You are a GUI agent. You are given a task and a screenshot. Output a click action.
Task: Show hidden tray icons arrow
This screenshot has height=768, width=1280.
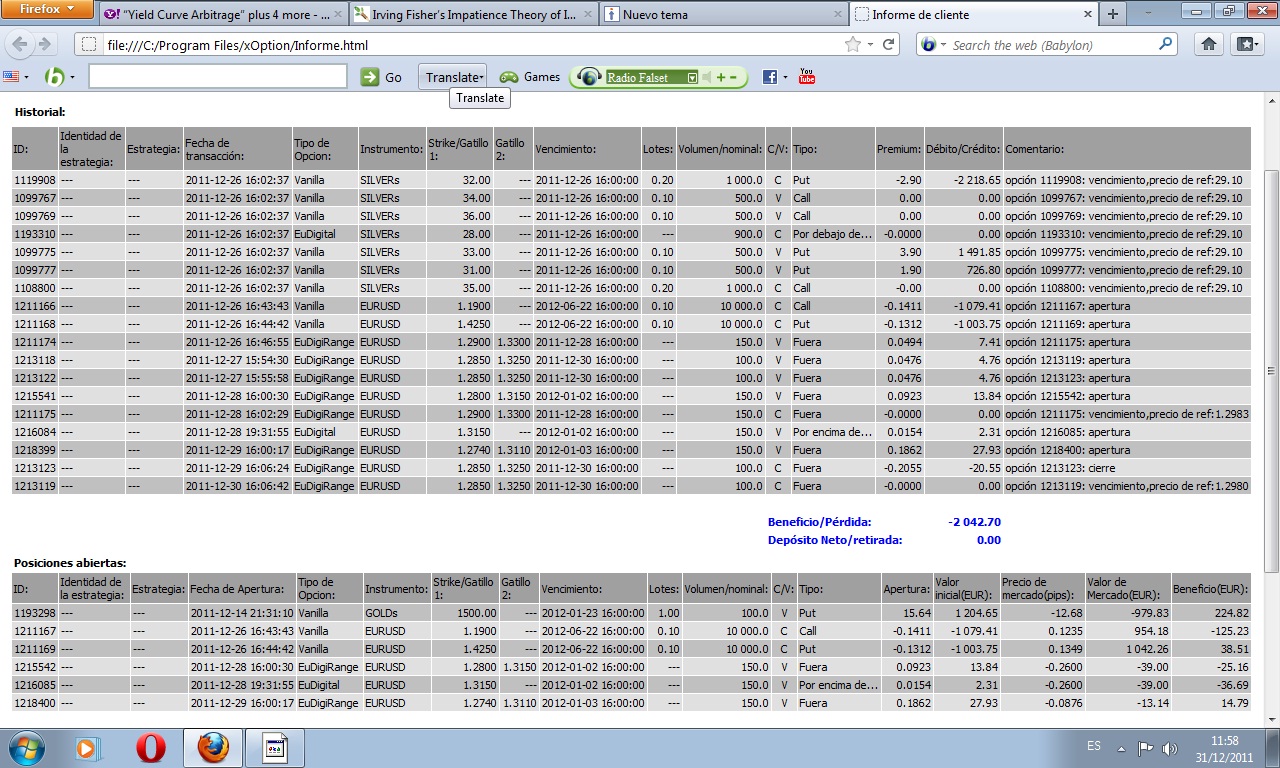1123,749
